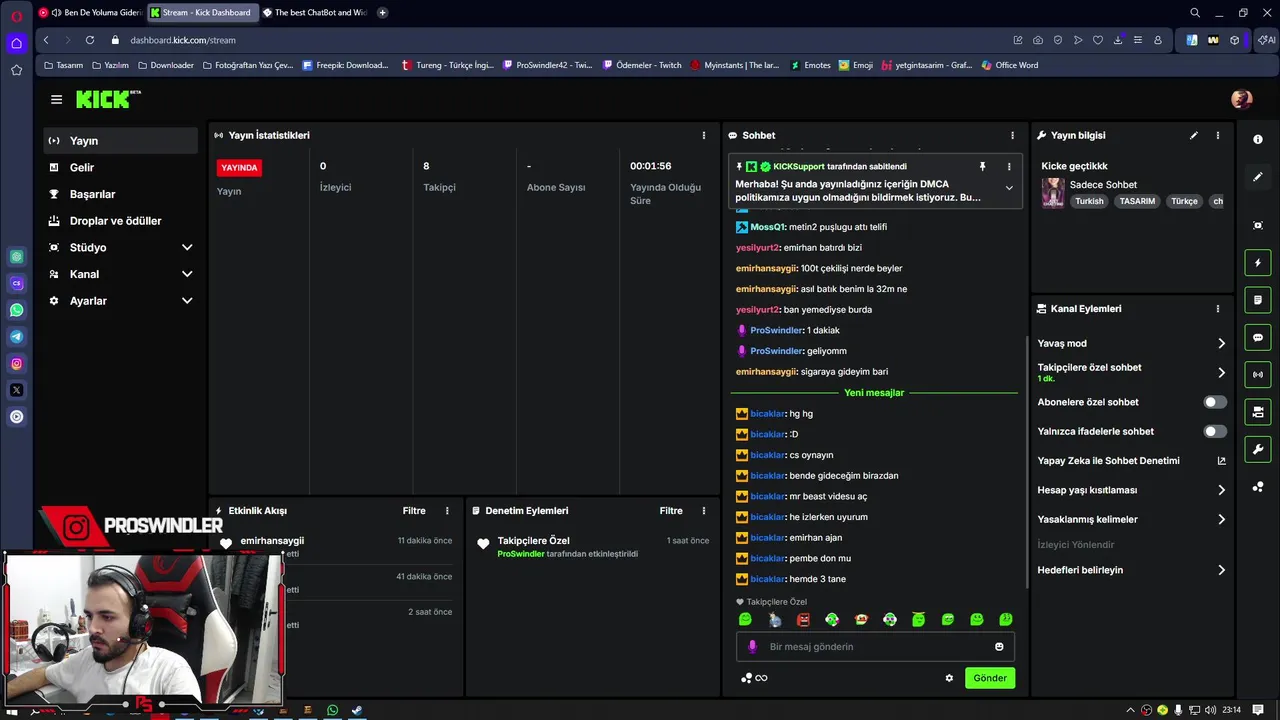Reload the page in browser
The image size is (1280, 720).
[x=90, y=40]
